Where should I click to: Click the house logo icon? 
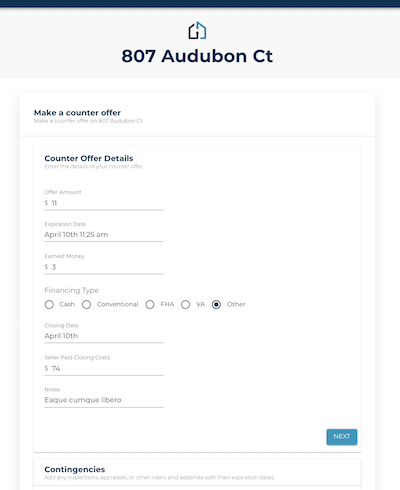(197, 31)
